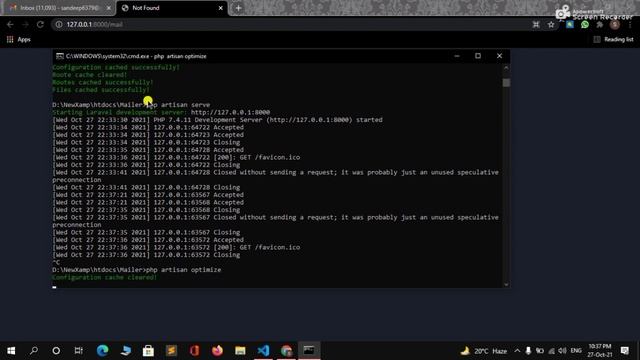The width and height of the screenshot is (640, 360).
Task: Click the Command Prompt taskbar icon
Action: pyautogui.click(x=309, y=351)
